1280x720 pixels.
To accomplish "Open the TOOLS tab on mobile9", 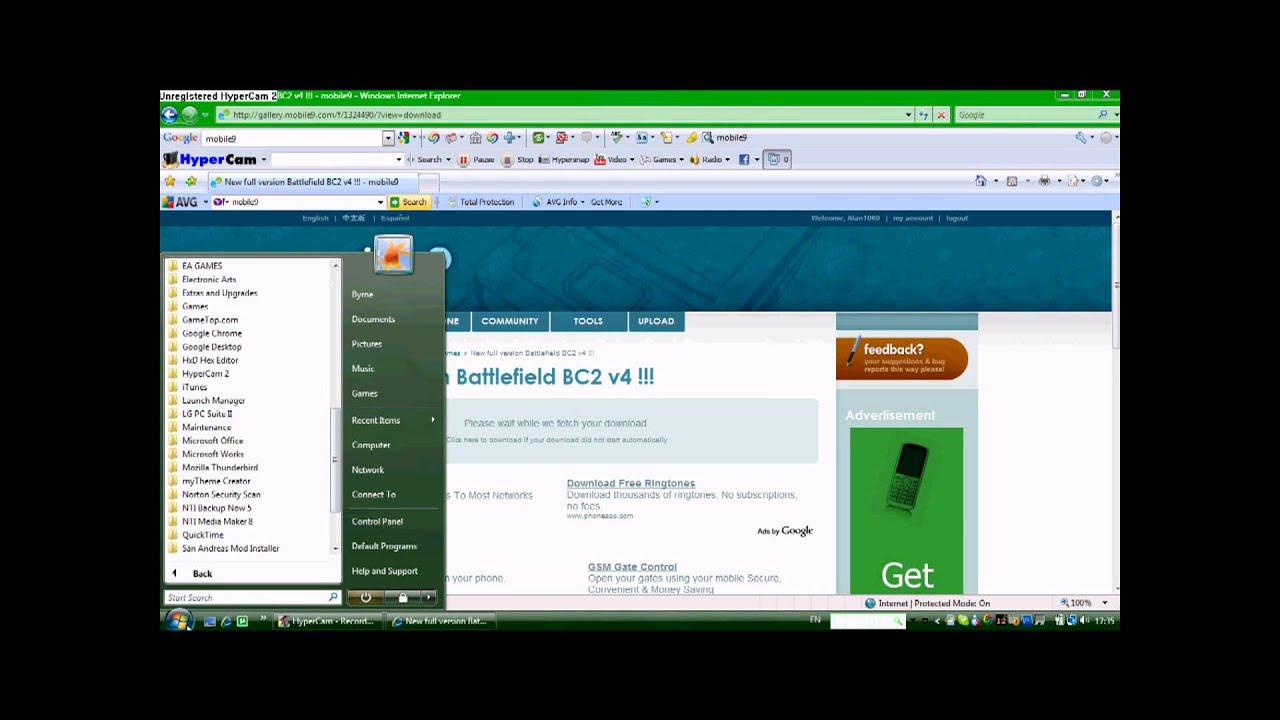I will 588,321.
